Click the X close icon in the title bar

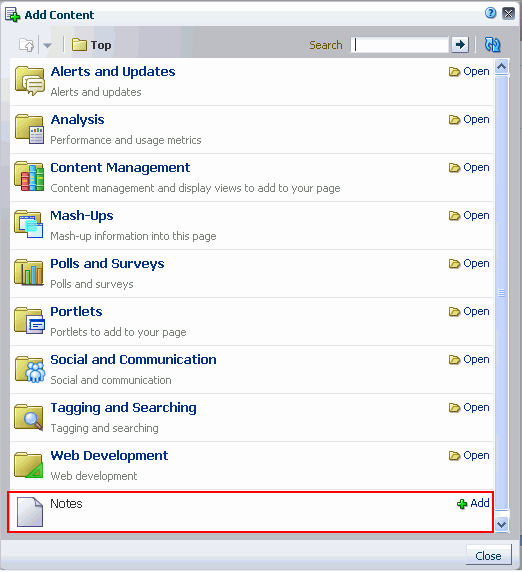[509, 13]
